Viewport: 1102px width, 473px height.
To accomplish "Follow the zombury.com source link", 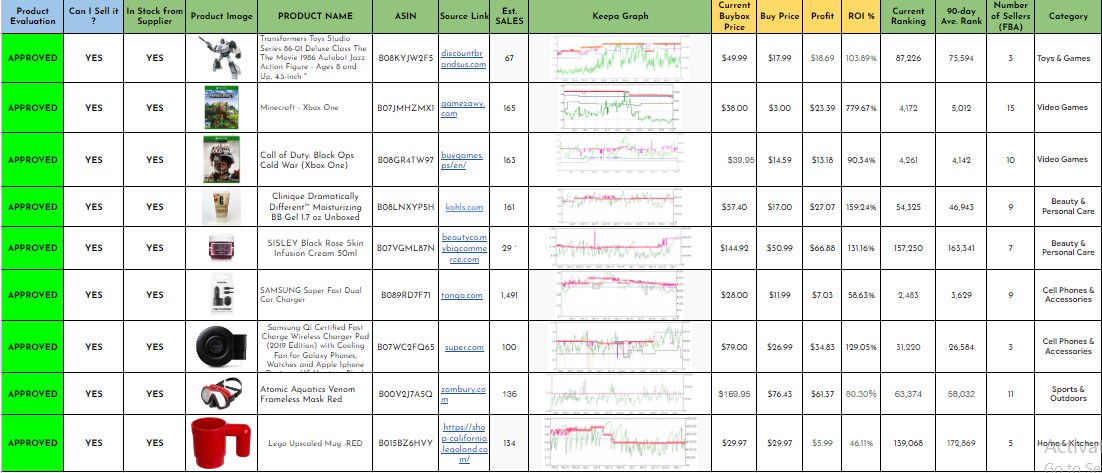I will 463,394.
